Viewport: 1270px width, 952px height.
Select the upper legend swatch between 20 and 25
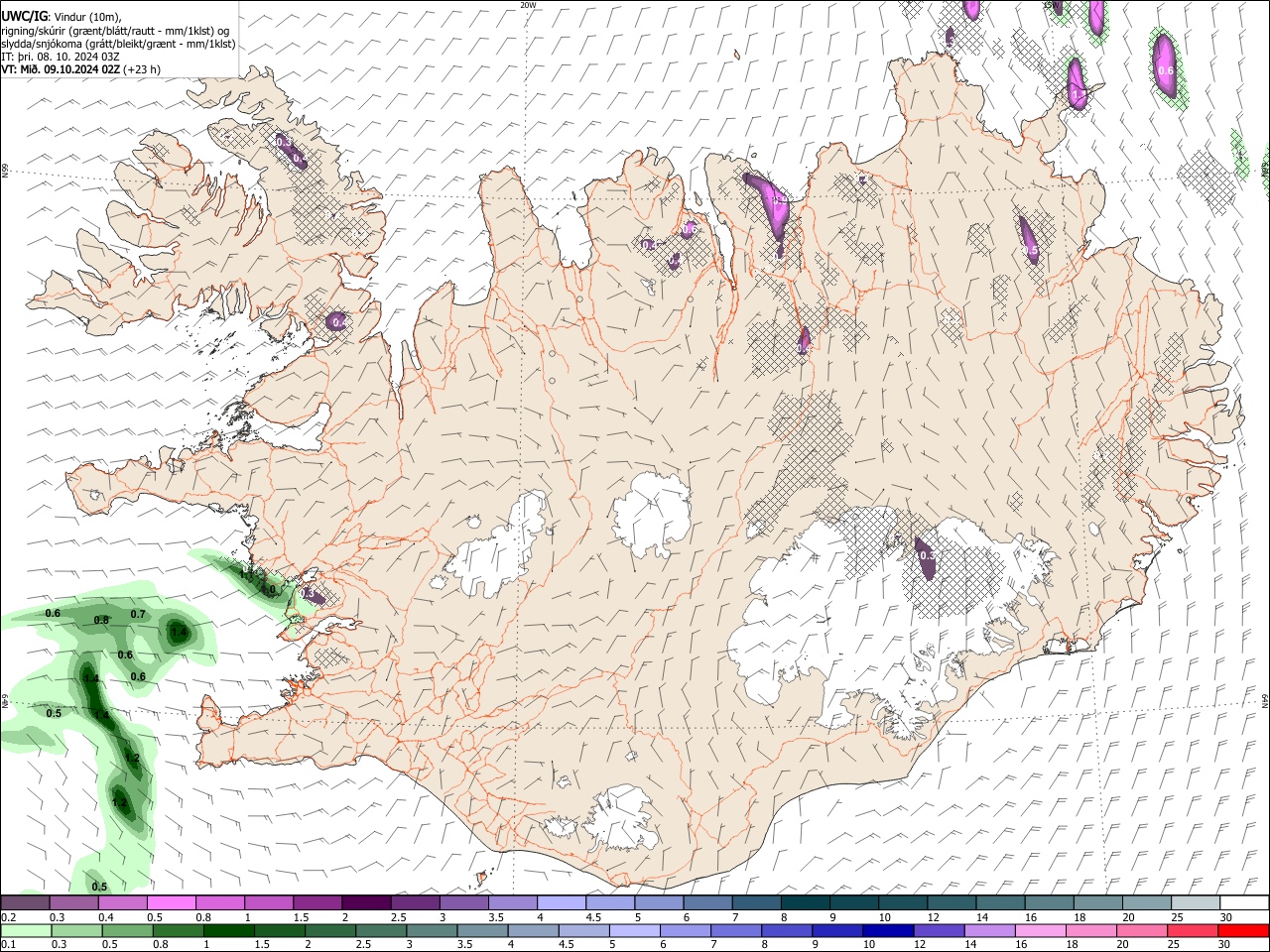[1146, 902]
